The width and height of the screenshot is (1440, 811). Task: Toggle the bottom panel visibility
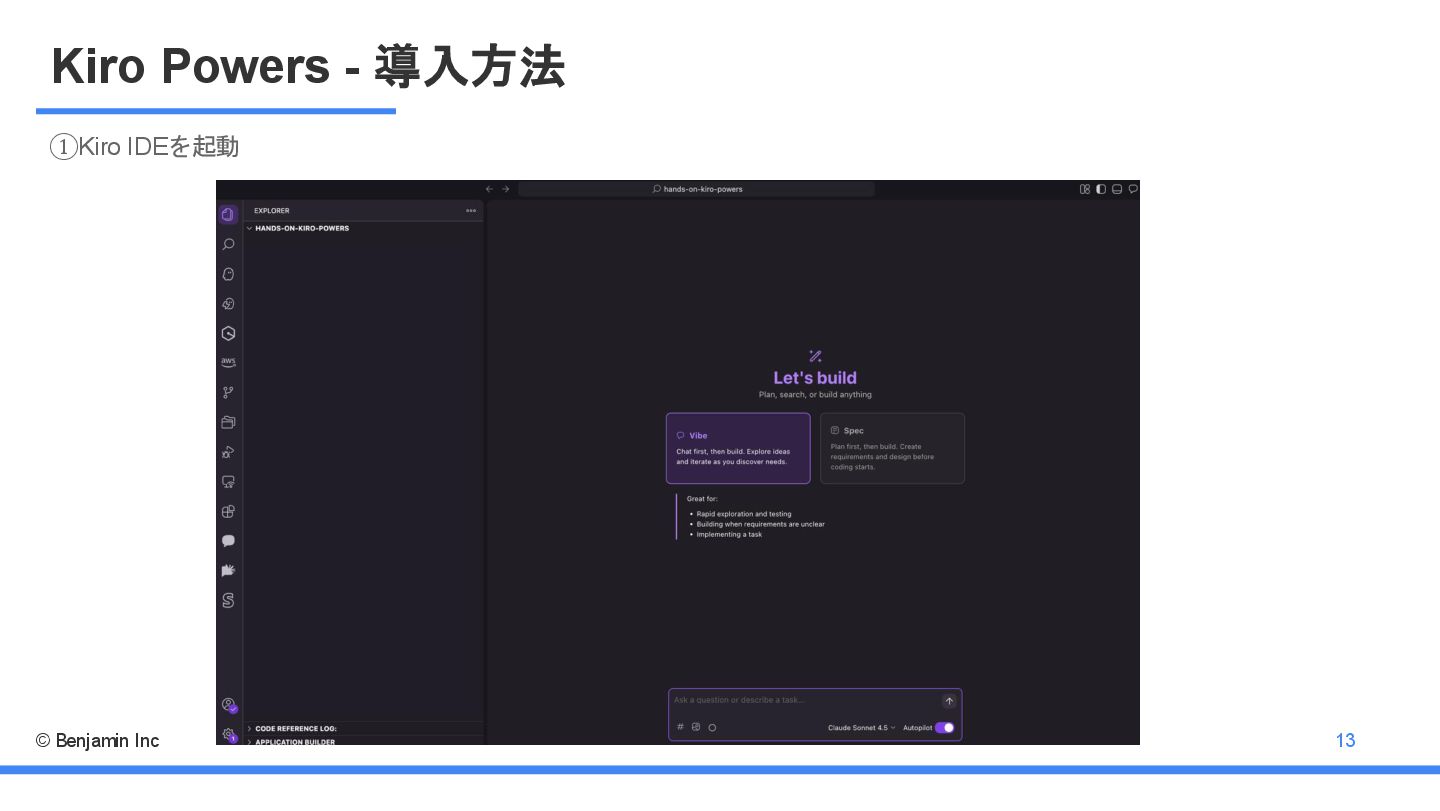click(1117, 189)
